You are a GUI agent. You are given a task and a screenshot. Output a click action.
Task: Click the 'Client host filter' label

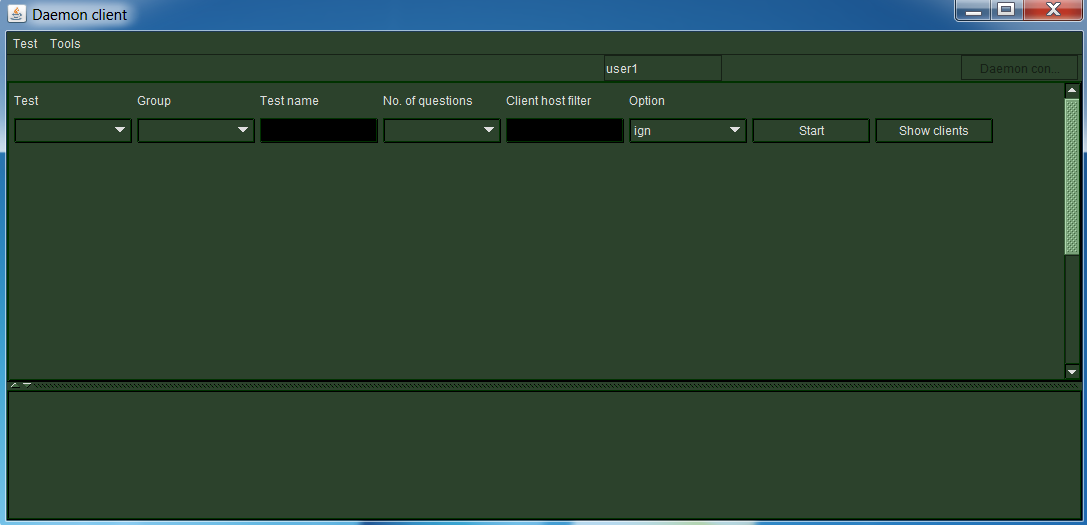548,101
